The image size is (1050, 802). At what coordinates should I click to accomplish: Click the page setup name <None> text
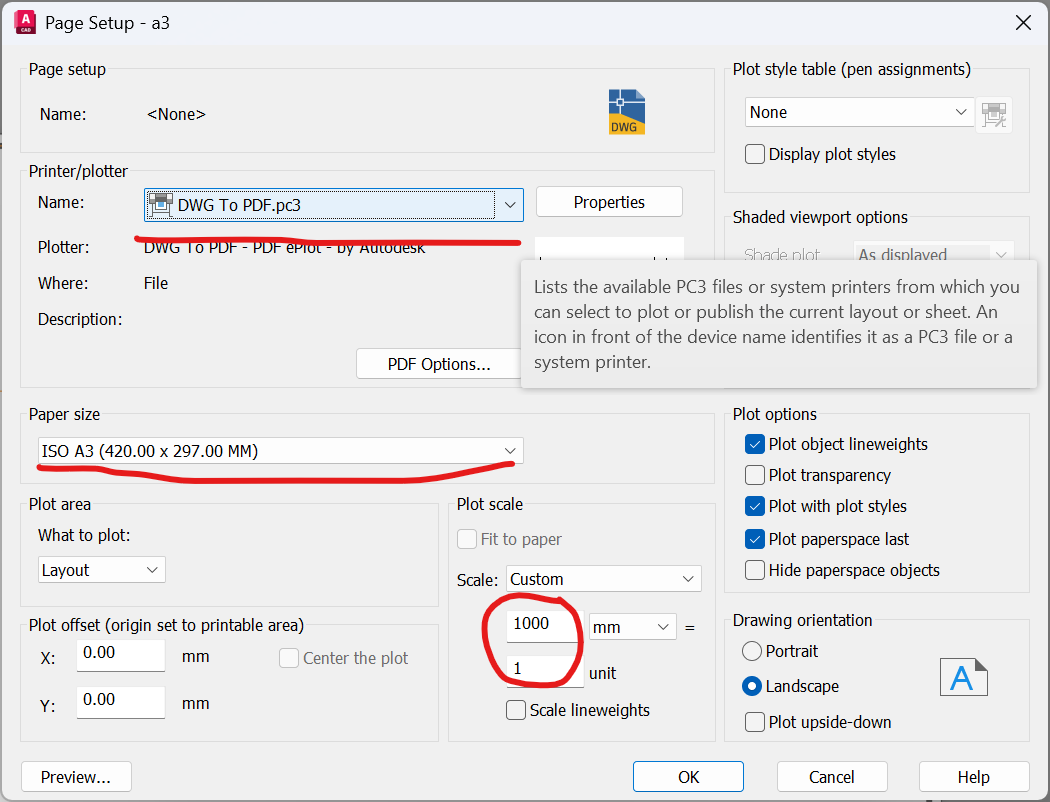pyautogui.click(x=176, y=114)
